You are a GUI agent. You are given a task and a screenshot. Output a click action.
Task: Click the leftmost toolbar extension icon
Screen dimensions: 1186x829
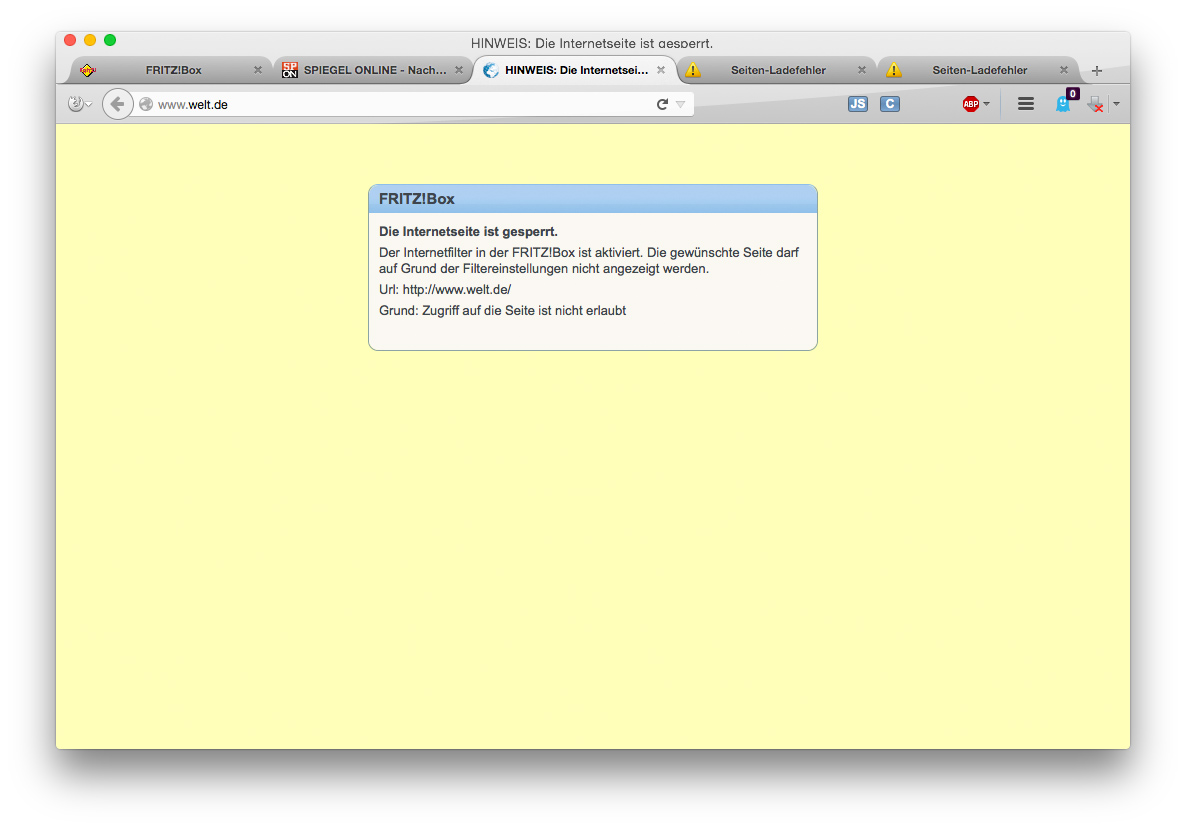[75, 104]
